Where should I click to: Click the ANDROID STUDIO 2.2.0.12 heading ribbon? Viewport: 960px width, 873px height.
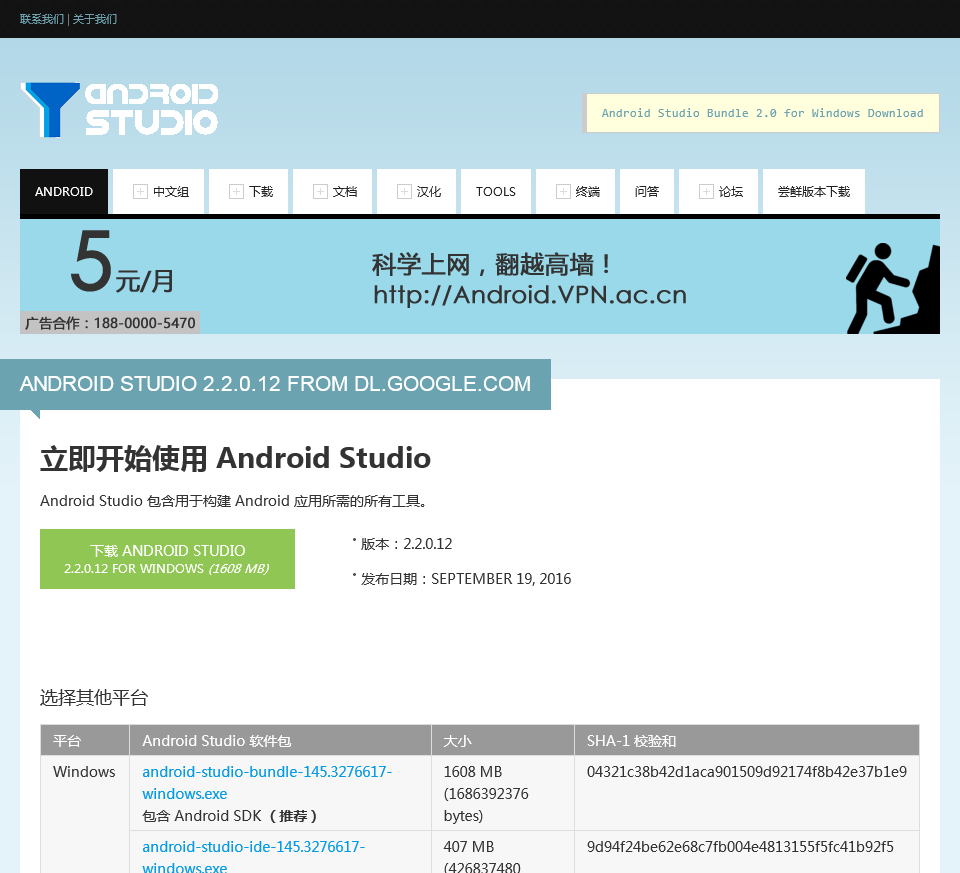pos(276,384)
